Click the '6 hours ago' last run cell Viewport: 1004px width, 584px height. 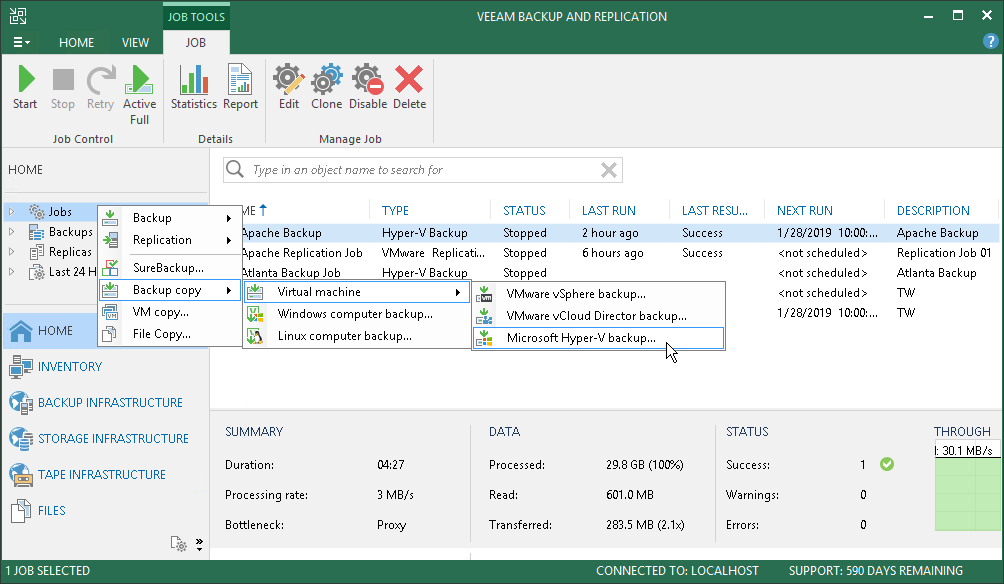pos(612,253)
